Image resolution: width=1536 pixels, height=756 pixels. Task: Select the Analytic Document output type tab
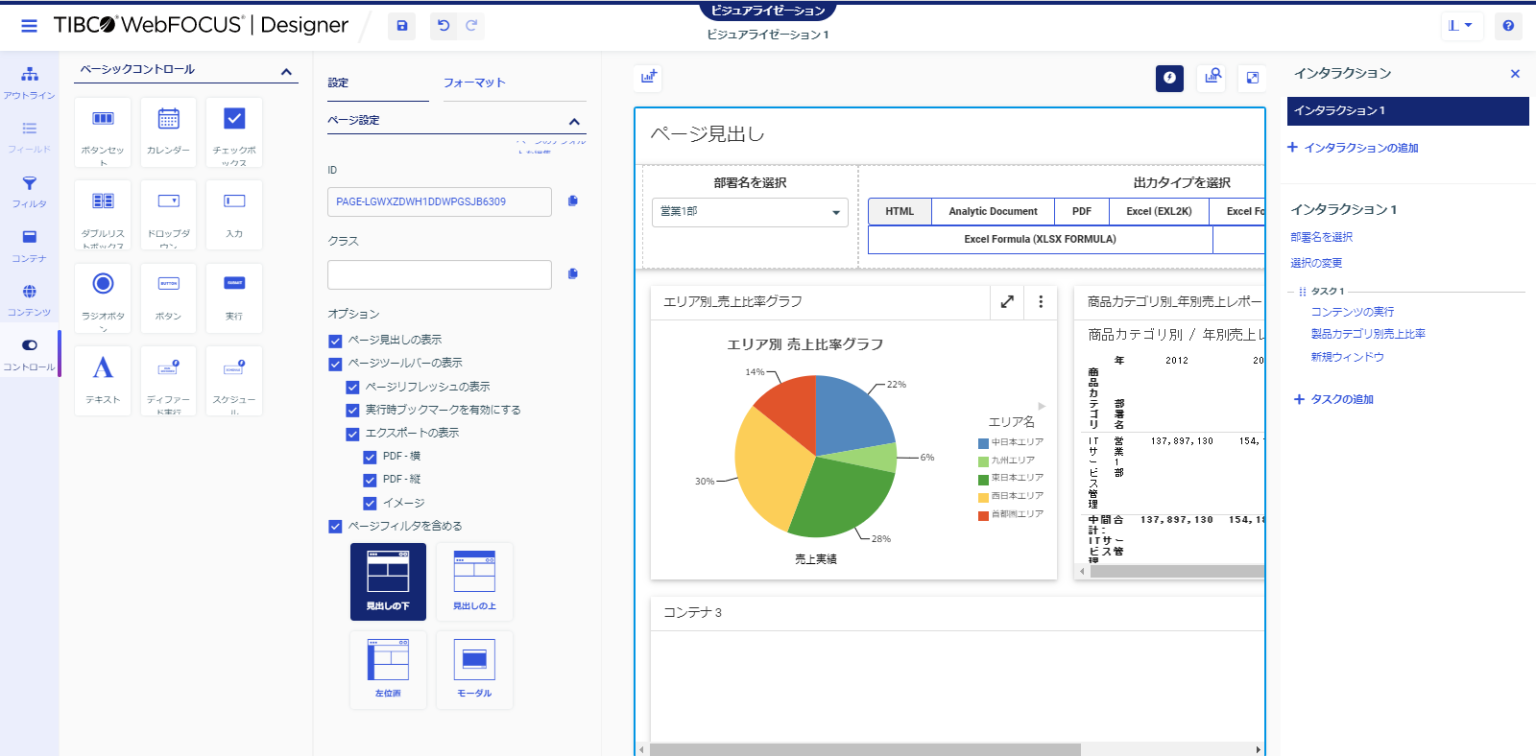992,211
